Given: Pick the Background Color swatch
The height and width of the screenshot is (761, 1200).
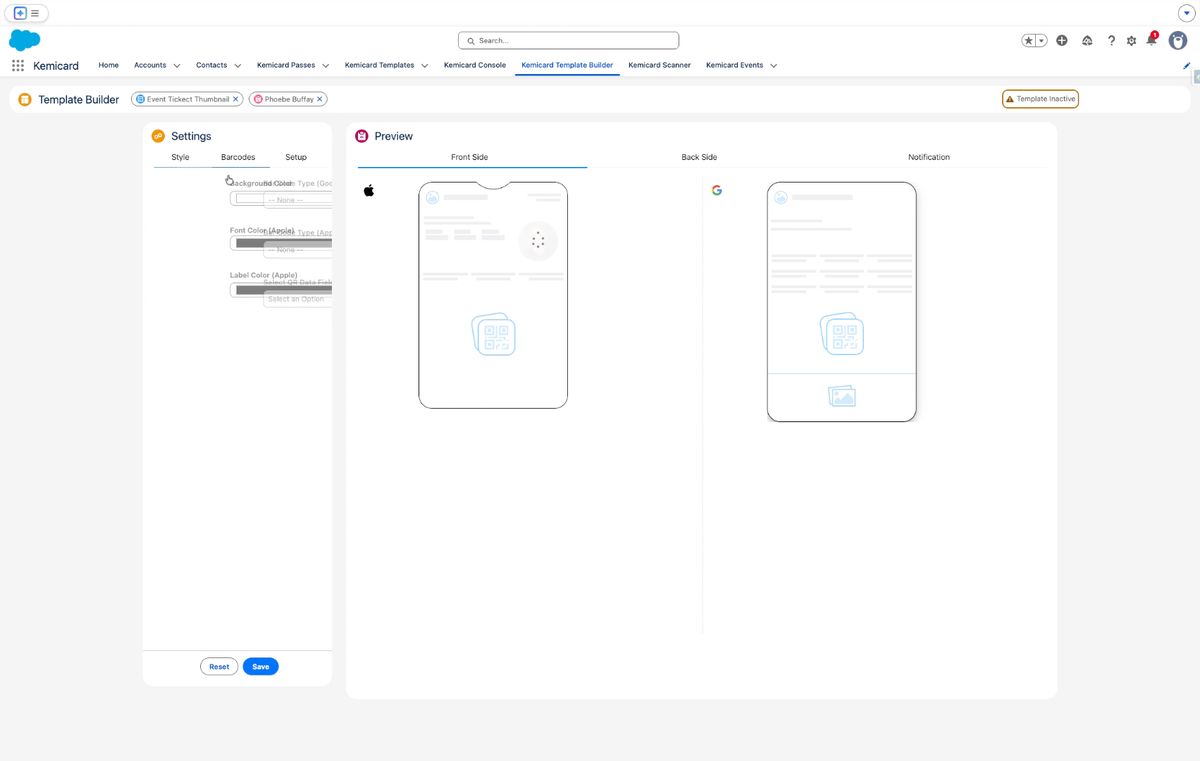Looking at the screenshot, I should [x=281, y=198].
